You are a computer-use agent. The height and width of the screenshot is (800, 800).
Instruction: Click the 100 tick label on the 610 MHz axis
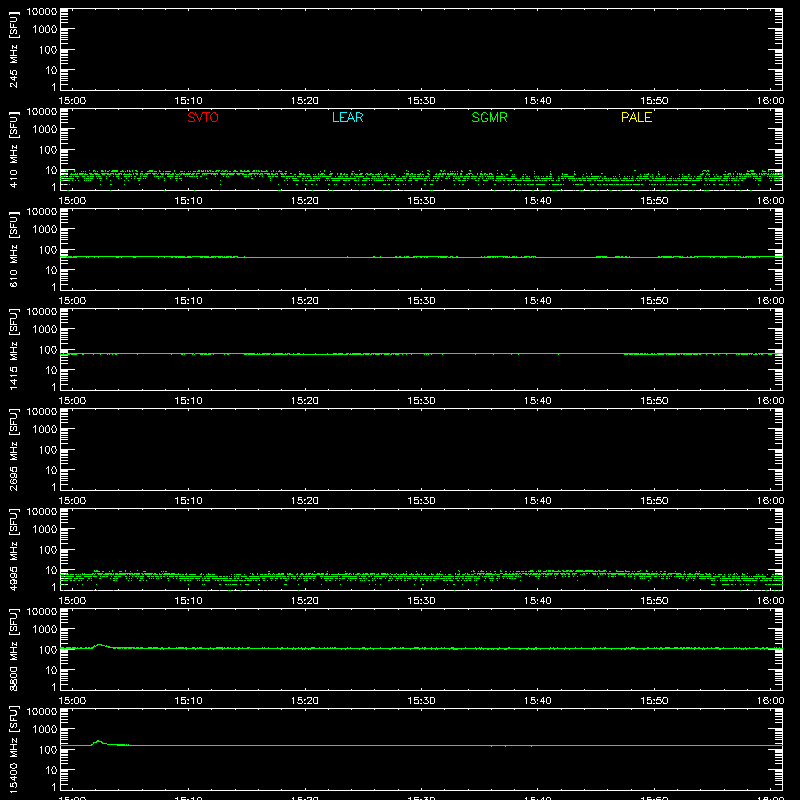(x=48, y=250)
